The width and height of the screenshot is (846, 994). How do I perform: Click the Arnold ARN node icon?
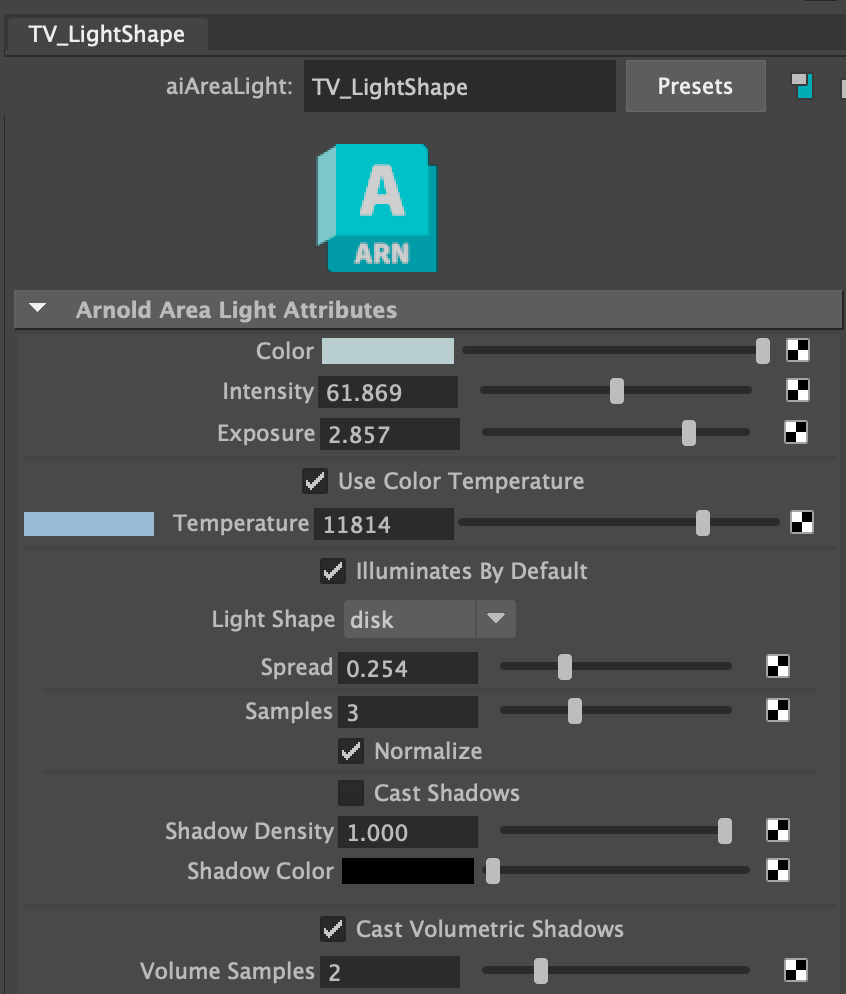[377, 208]
